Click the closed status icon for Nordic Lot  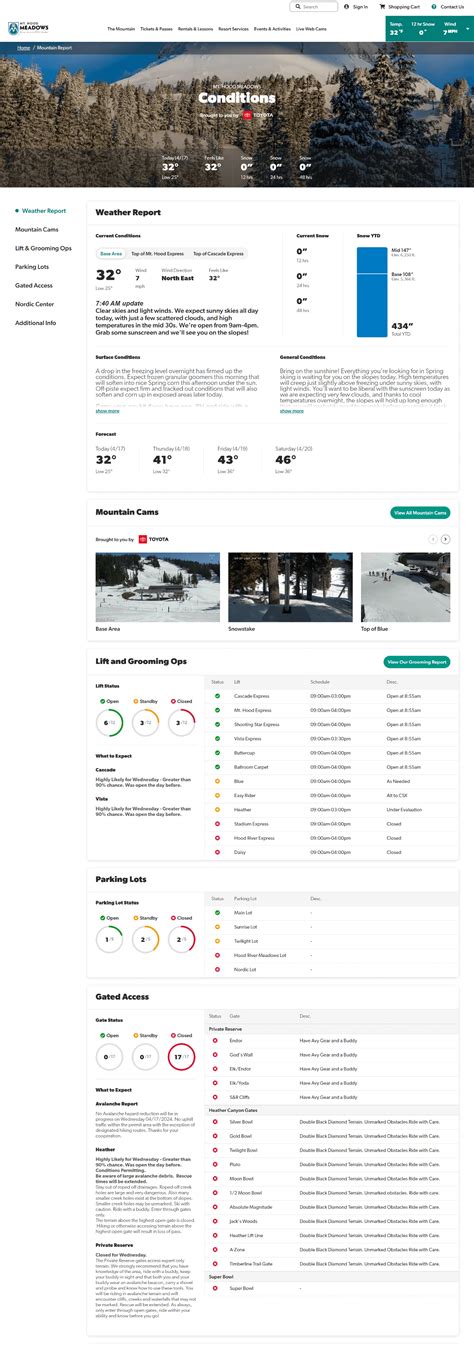(x=216, y=969)
